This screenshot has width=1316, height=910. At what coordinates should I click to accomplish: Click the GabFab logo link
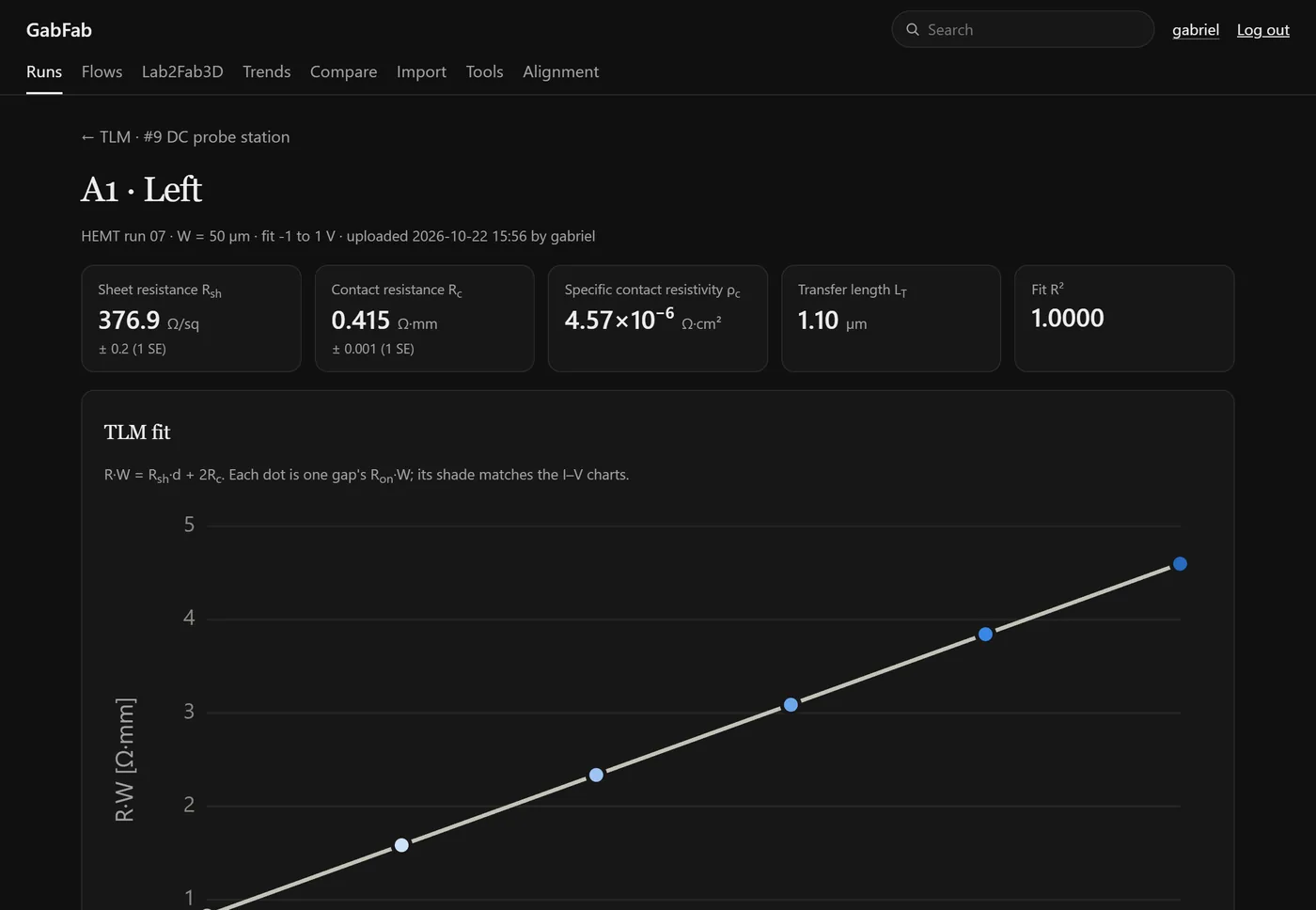click(x=59, y=30)
